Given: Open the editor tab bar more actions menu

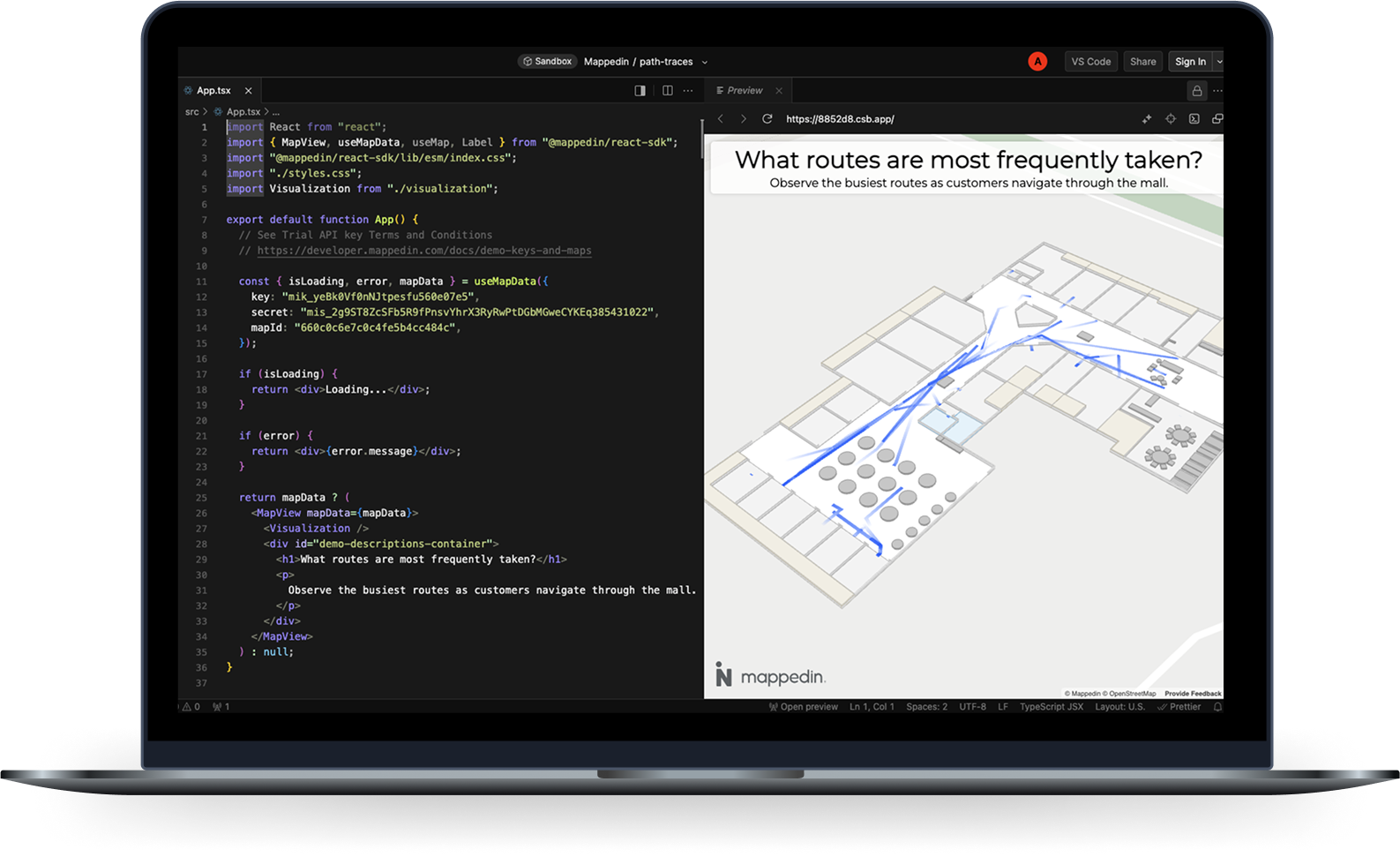Looking at the screenshot, I should pos(688,91).
